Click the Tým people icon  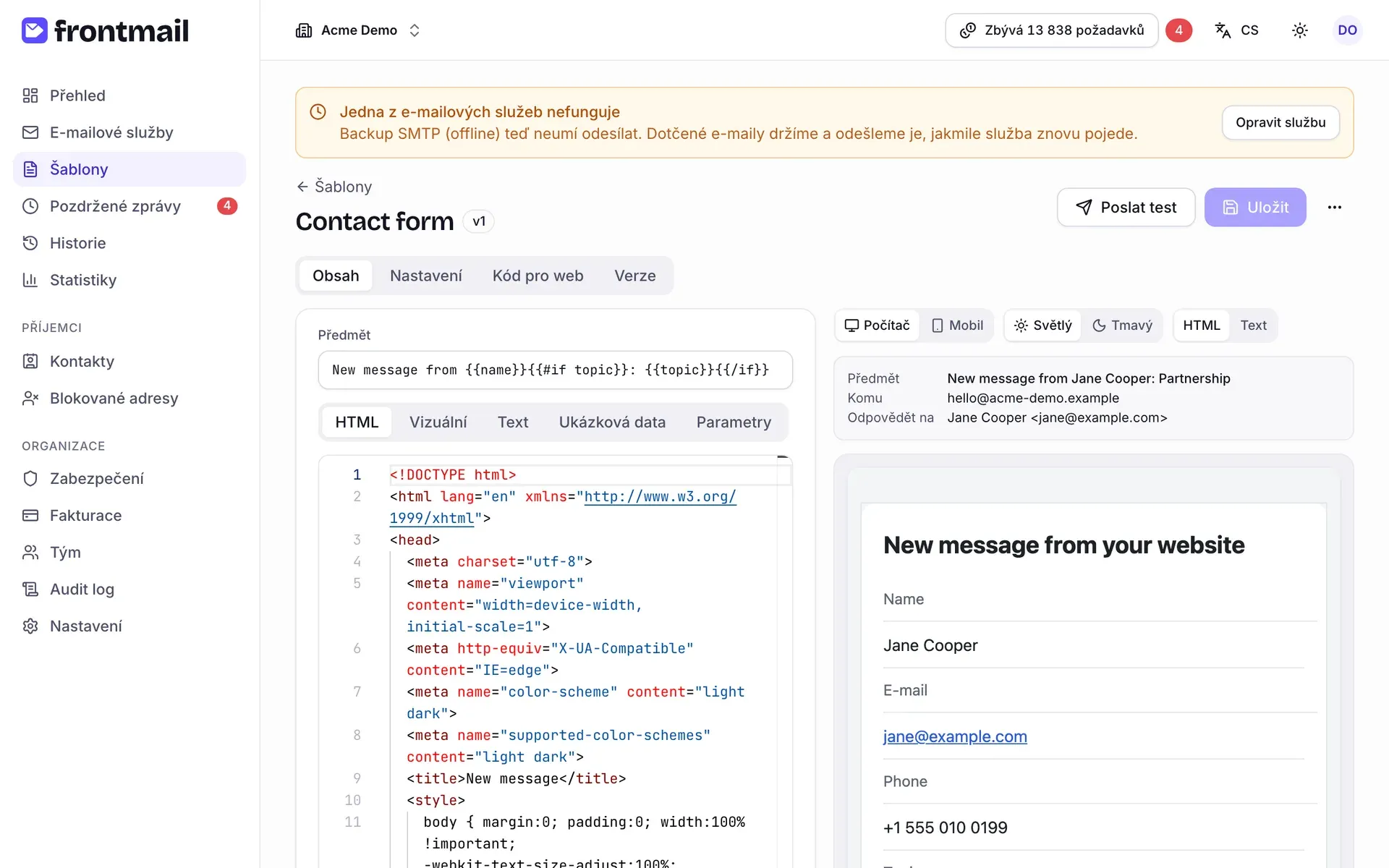(30, 552)
